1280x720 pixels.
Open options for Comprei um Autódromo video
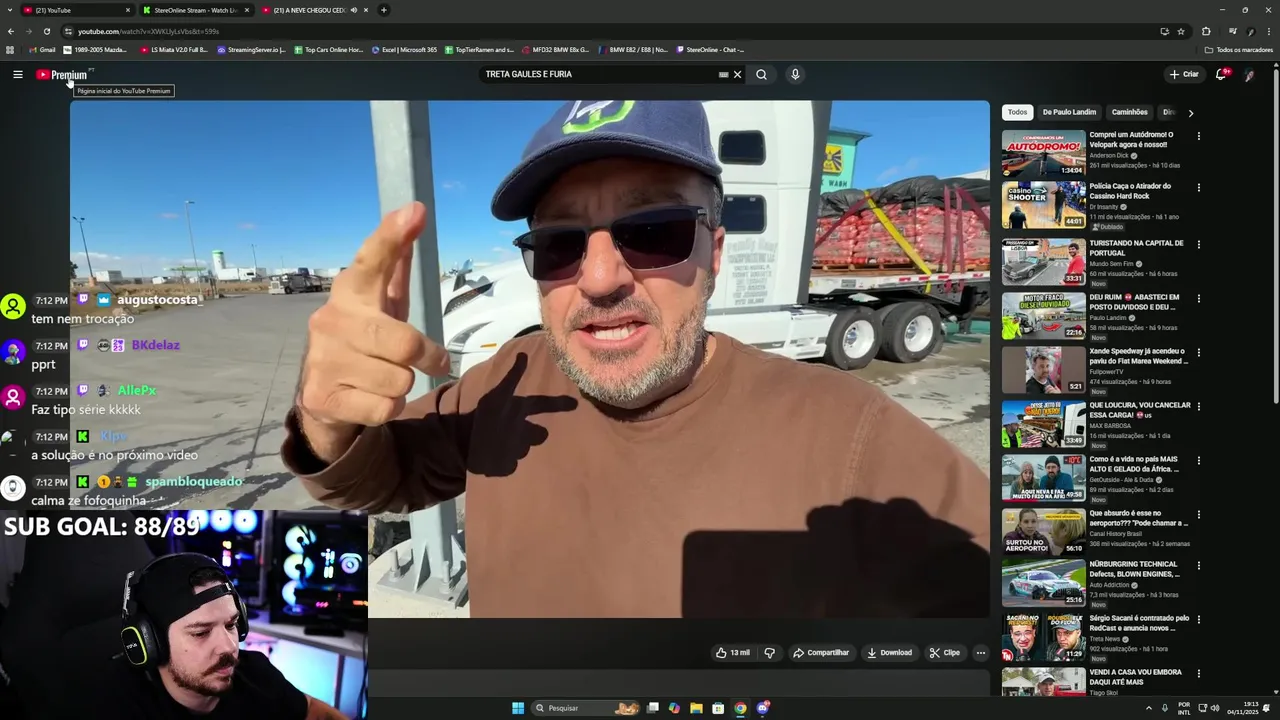click(x=1199, y=136)
